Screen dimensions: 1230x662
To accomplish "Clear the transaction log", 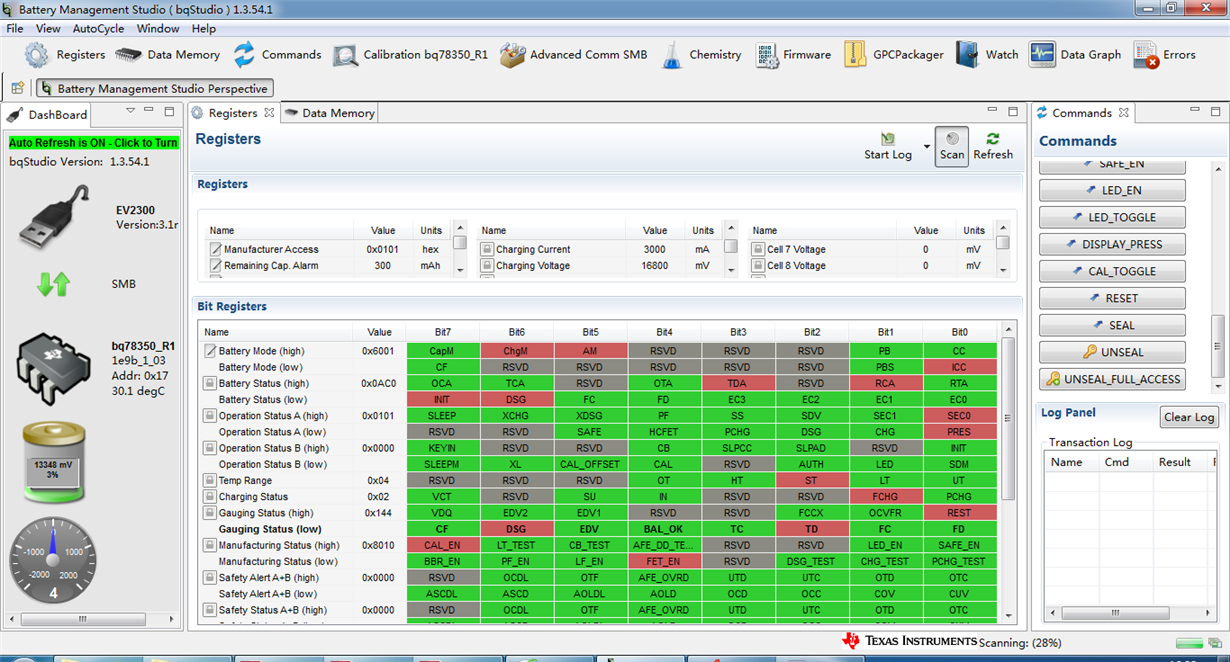I will [1189, 417].
